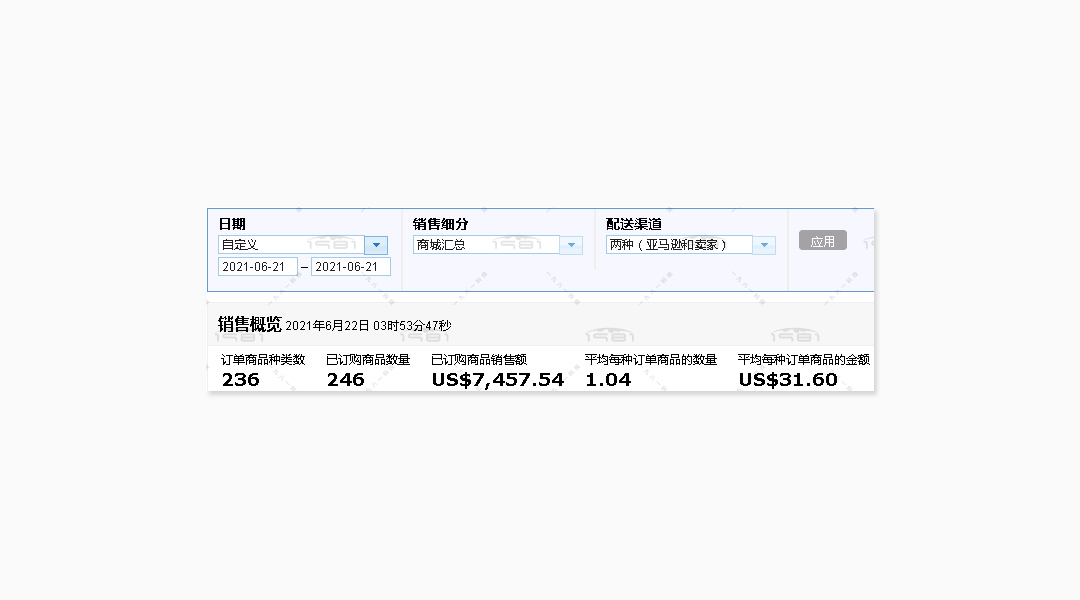The image size is (1080, 600).
Task: Click the end date field after the dash
Action: (x=351, y=267)
